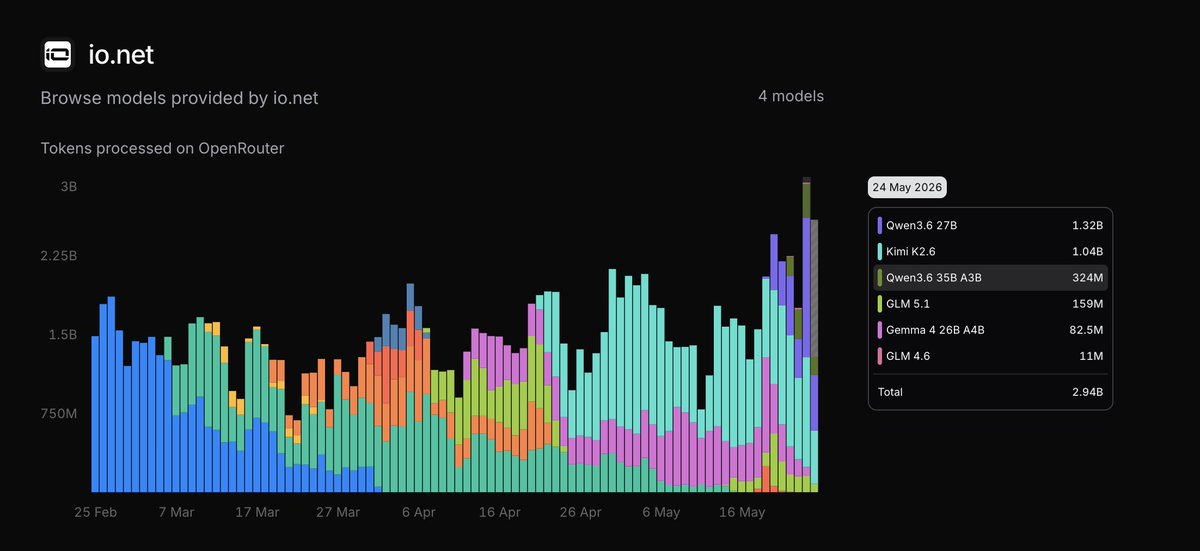Click the 27 Mar x-axis label
Image resolution: width=1200 pixels, height=551 pixels.
coord(338,512)
